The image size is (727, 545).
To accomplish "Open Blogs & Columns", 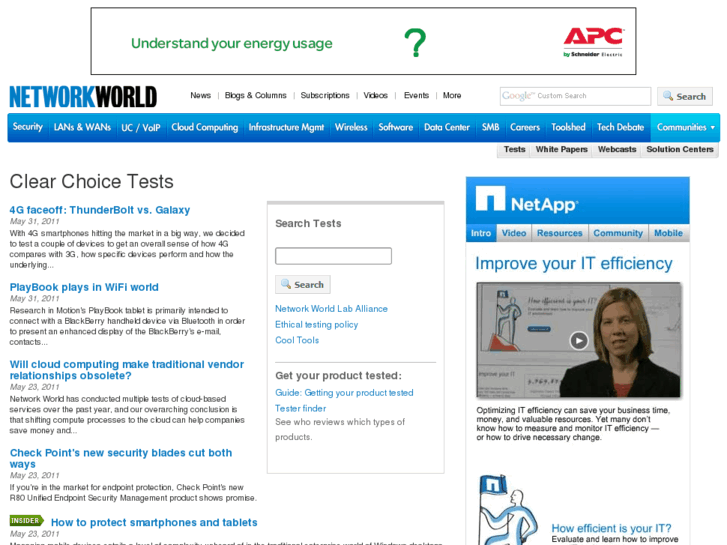I will (255, 95).
